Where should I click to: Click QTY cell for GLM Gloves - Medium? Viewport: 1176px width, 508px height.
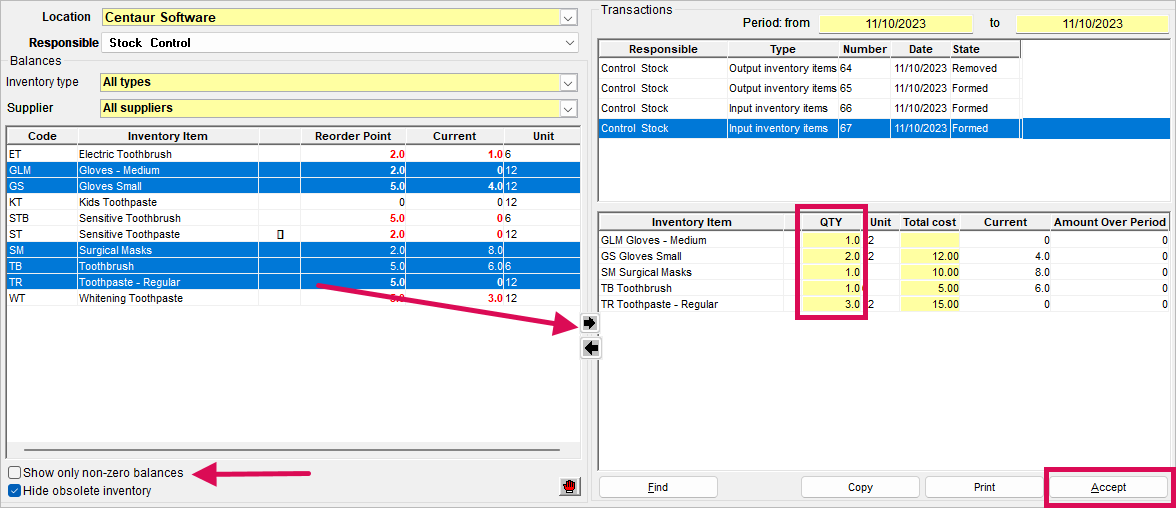833,240
